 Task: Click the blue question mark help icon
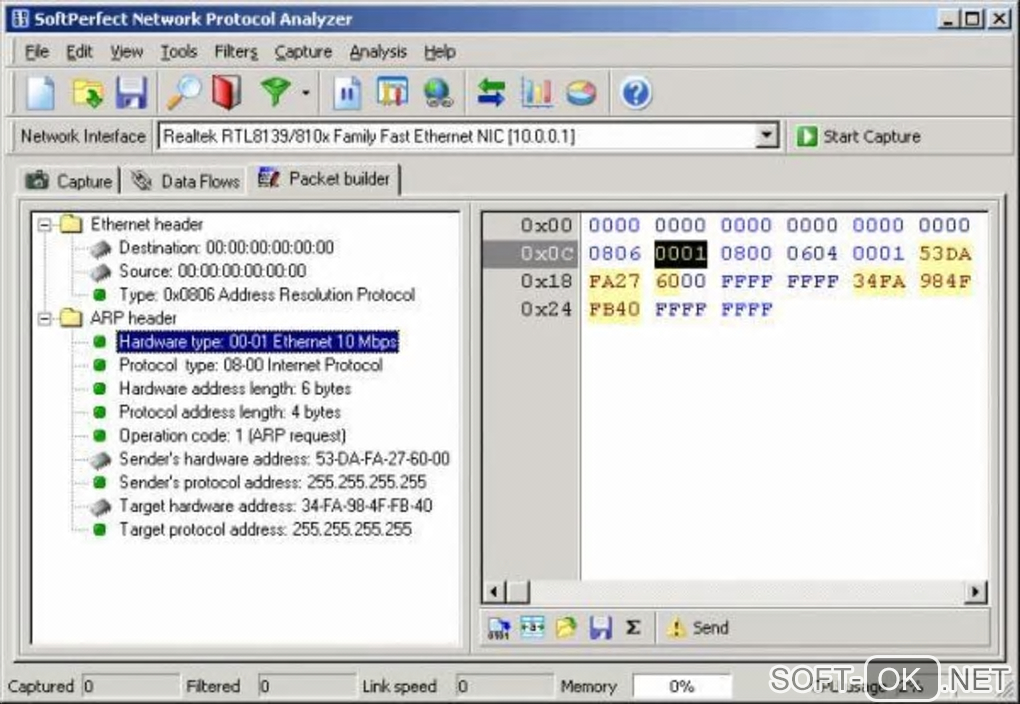coord(636,92)
